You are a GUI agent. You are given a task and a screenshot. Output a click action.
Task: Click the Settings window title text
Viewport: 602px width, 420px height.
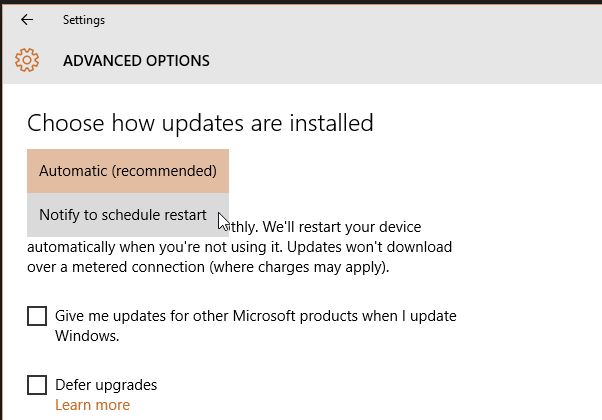(x=83, y=20)
